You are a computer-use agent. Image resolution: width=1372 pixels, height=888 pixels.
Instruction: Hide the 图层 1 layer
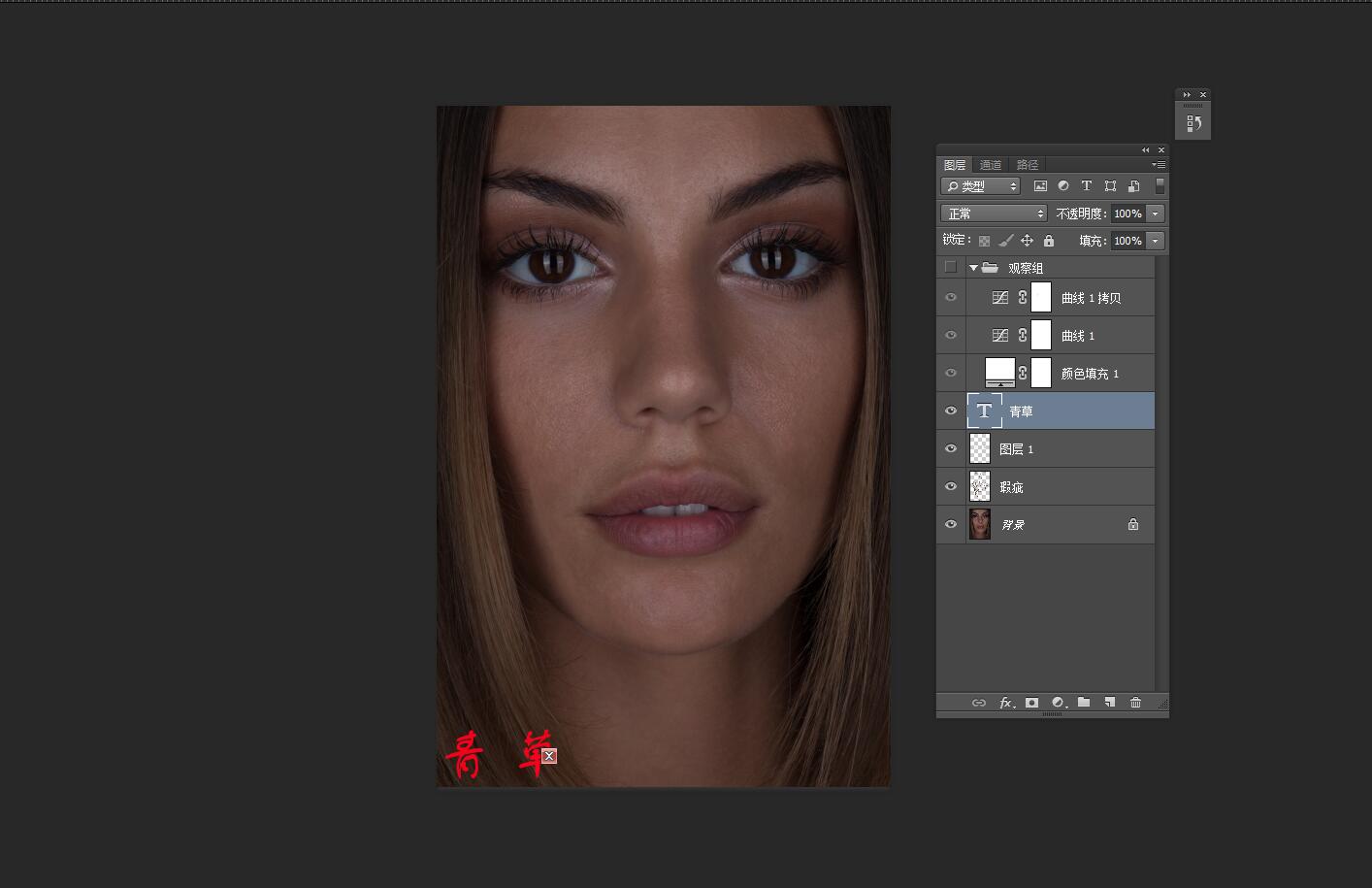951,449
